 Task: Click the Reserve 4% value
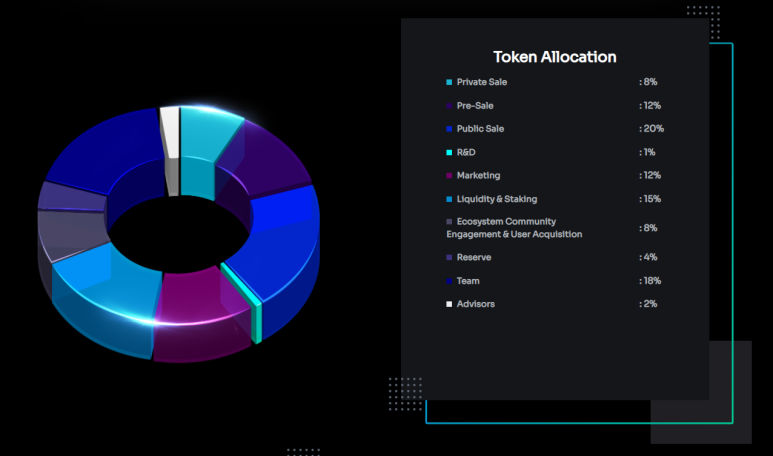point(648,257)
